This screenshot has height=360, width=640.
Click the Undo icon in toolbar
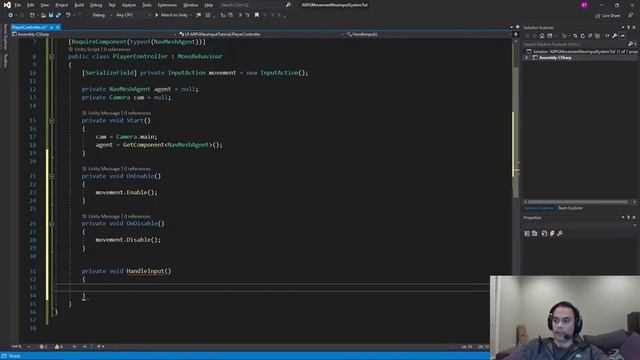[x=68, y=15]
